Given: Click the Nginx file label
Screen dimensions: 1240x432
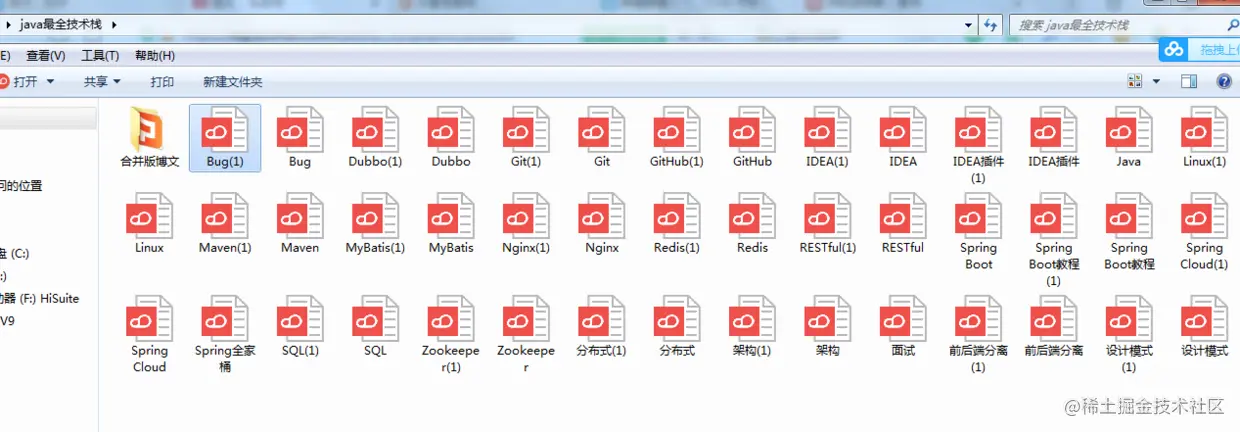Looking at the screenshot, I should click(602, 247).
